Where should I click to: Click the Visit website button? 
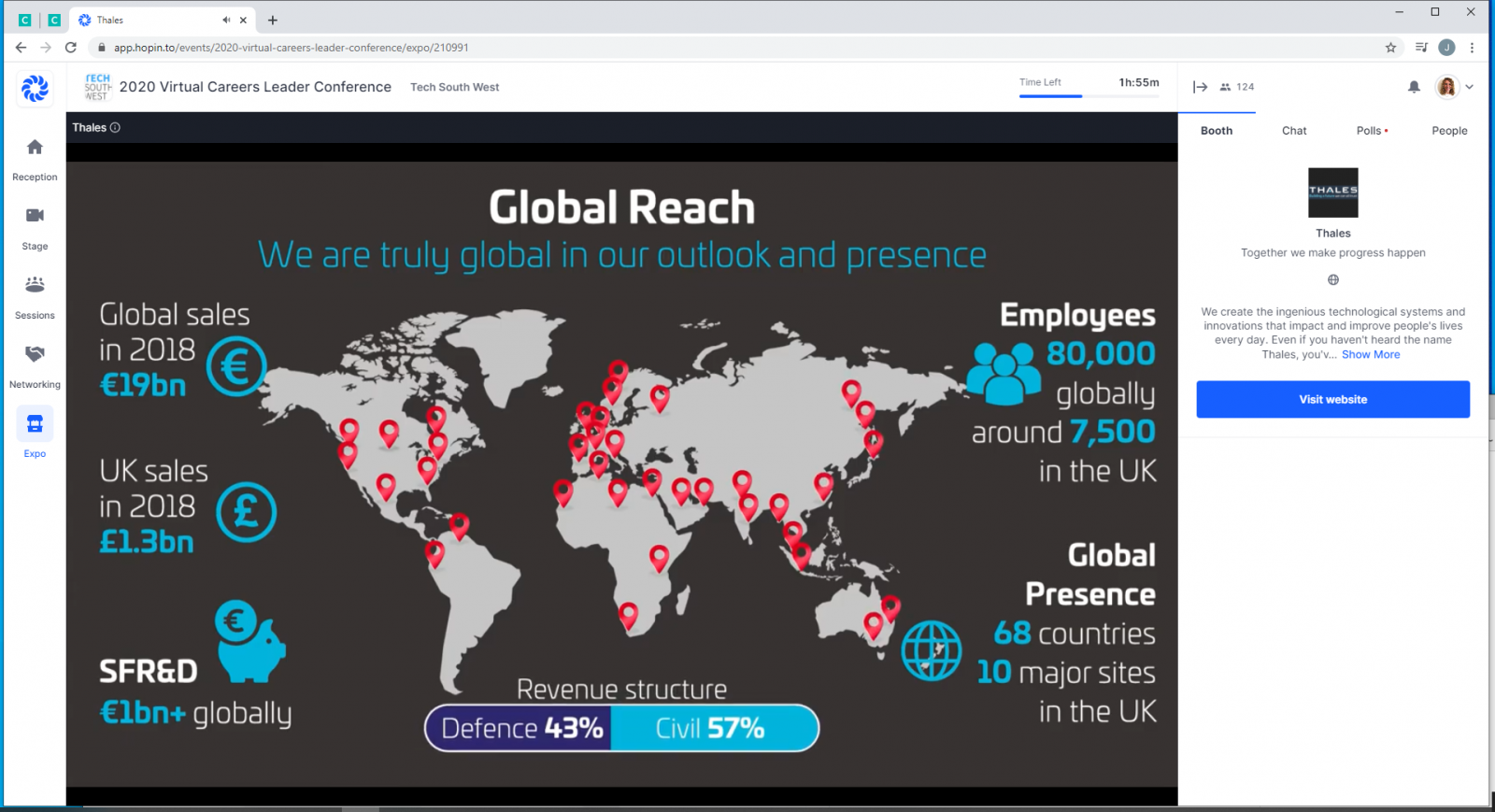[1333, 399]
